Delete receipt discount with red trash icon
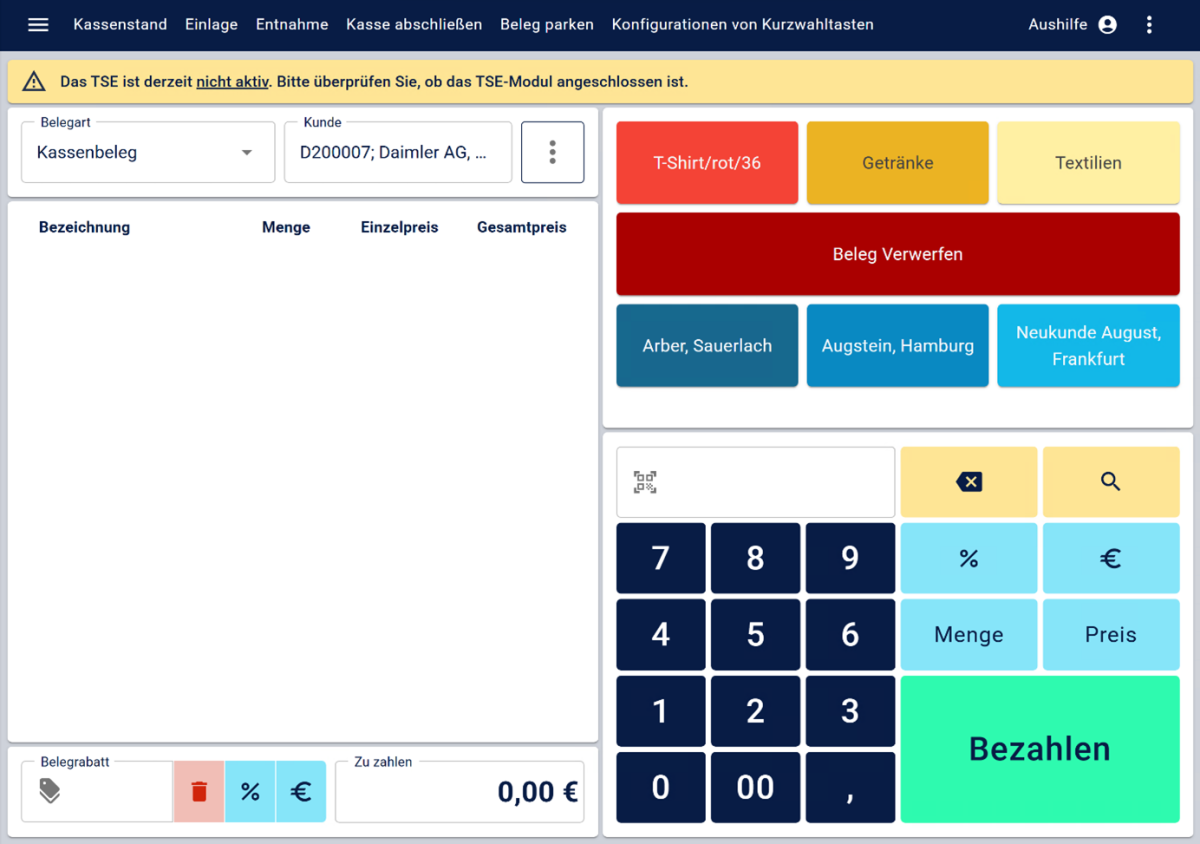Image resolution: width=1200 pixels, height=844 pixels. [199, 792]
